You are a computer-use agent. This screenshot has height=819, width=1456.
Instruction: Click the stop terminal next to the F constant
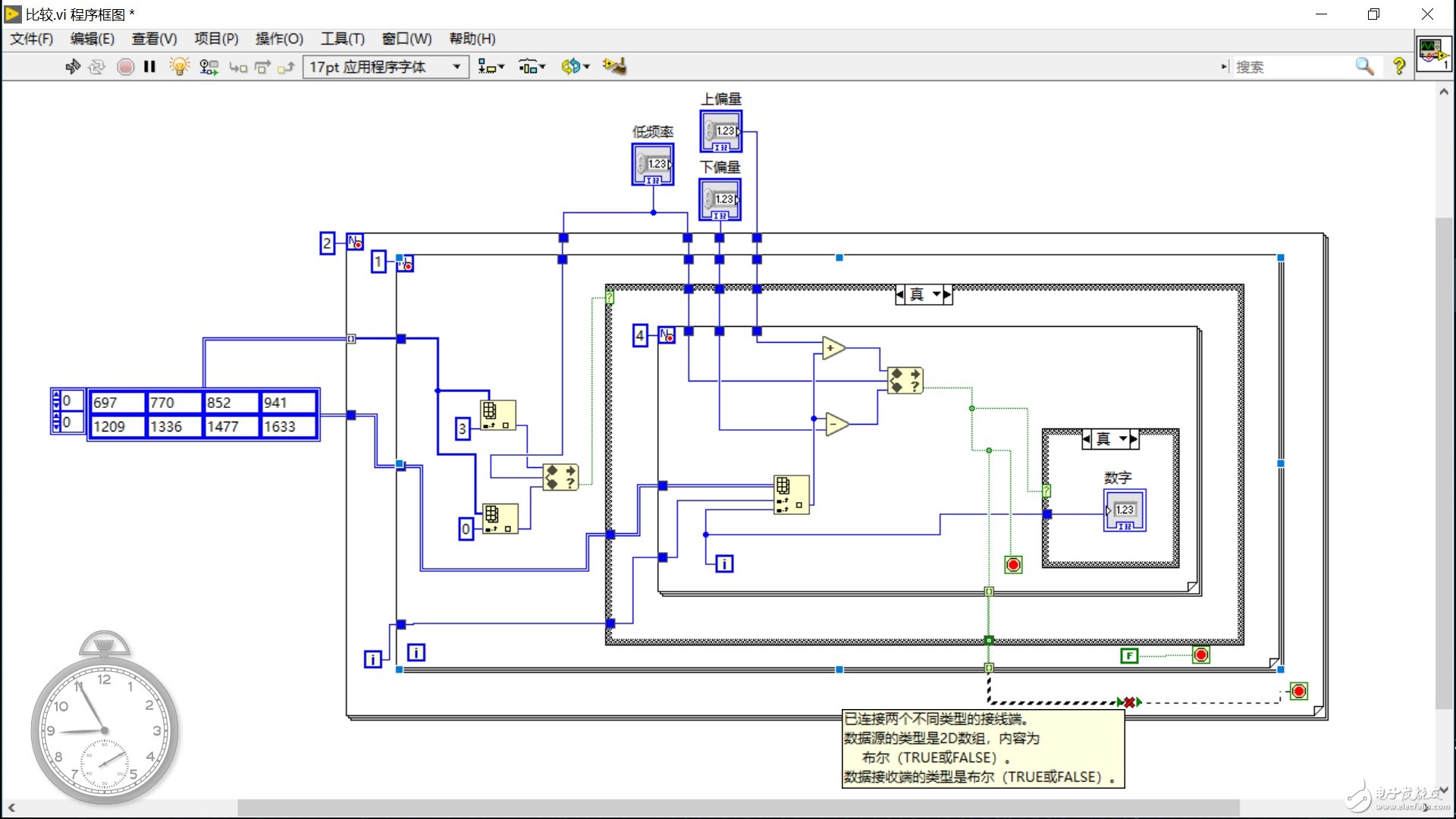click(1201, 655)
